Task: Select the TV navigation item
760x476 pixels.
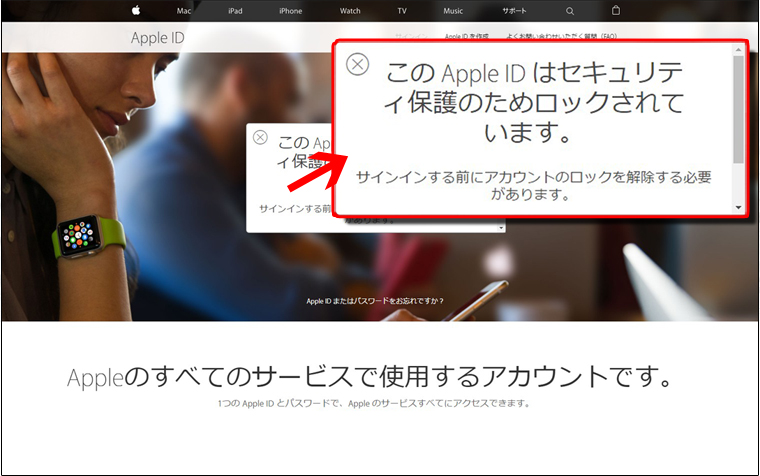Action: point(402,11)
